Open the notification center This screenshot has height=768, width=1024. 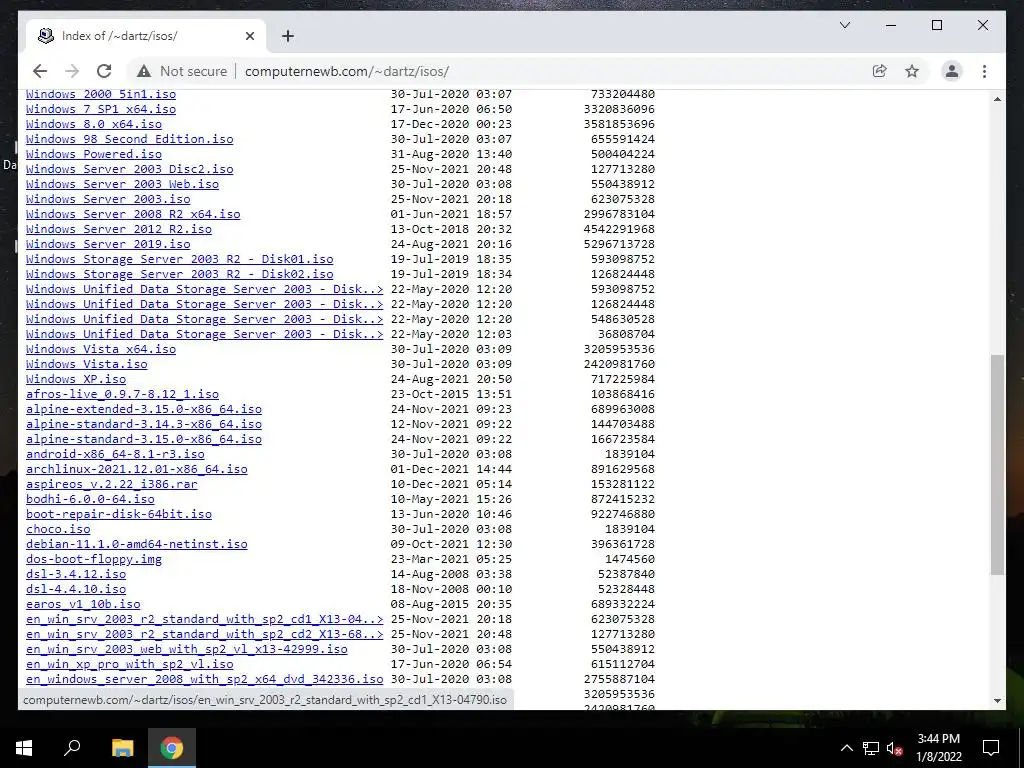(x=991, y=748)
